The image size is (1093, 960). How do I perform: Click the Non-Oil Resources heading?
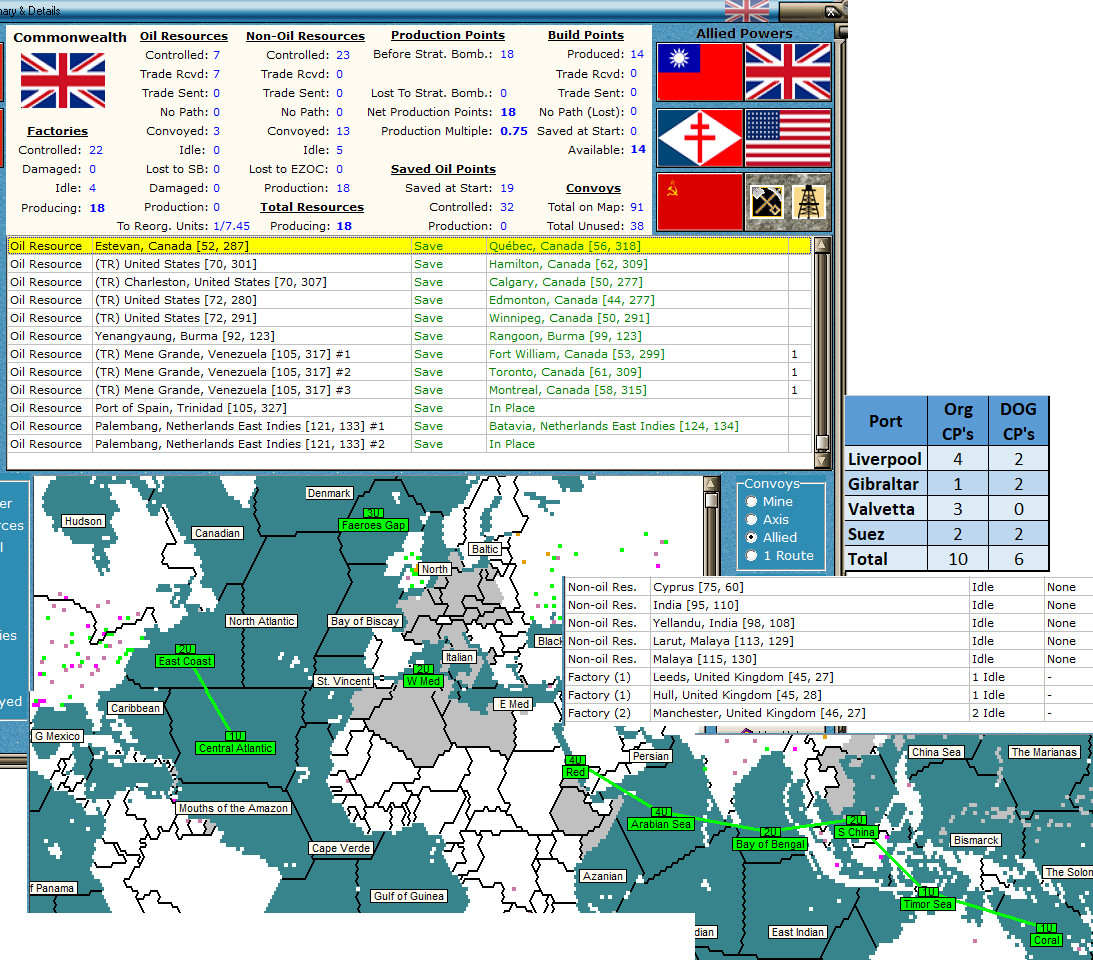click(x=305, y=36)
